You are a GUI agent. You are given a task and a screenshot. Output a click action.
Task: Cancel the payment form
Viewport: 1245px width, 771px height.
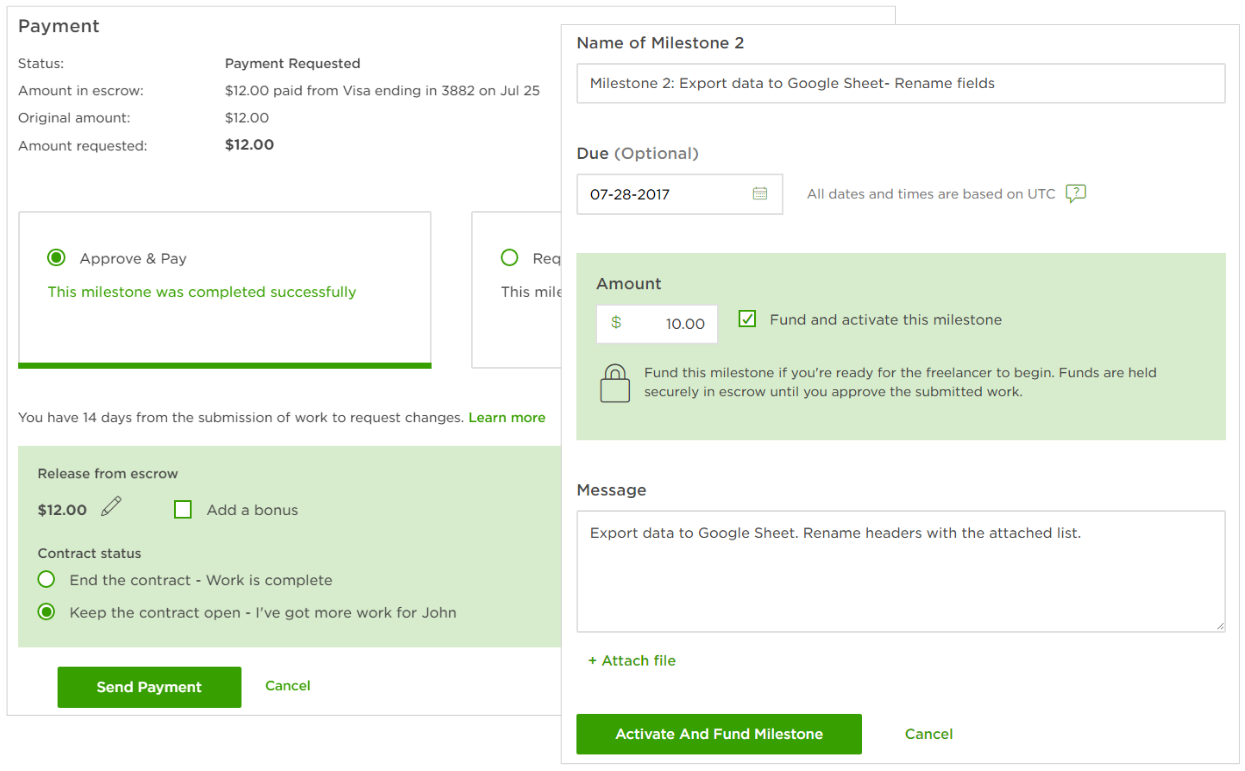tap(287, 686)
